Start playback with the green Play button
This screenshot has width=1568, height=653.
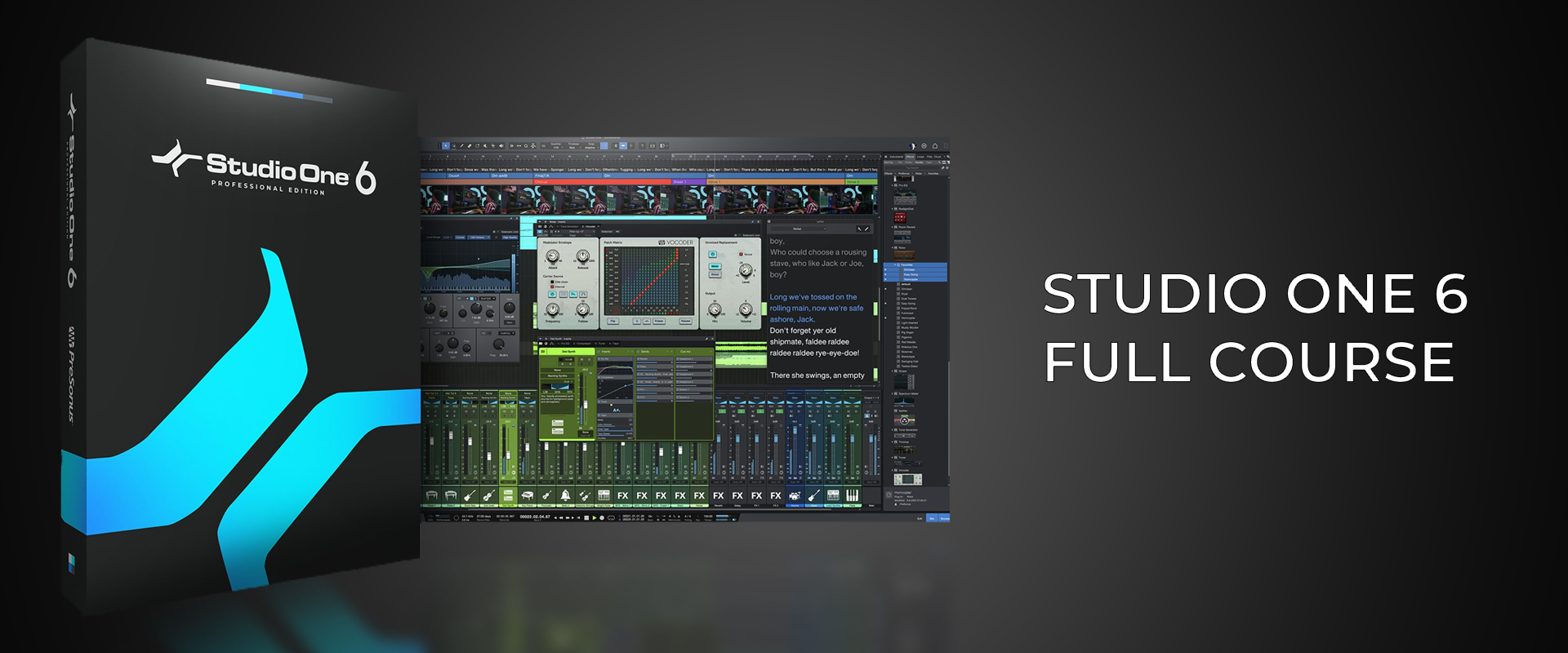pos(594,518)
